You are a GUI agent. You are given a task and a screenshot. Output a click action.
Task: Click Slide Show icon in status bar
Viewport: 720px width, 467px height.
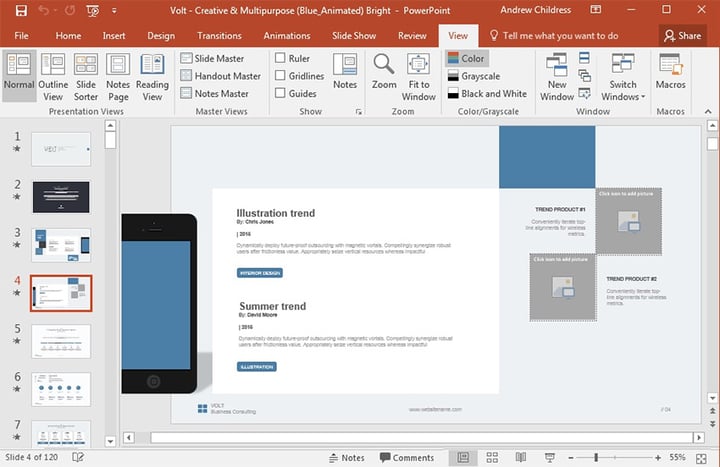click(550, 457)
